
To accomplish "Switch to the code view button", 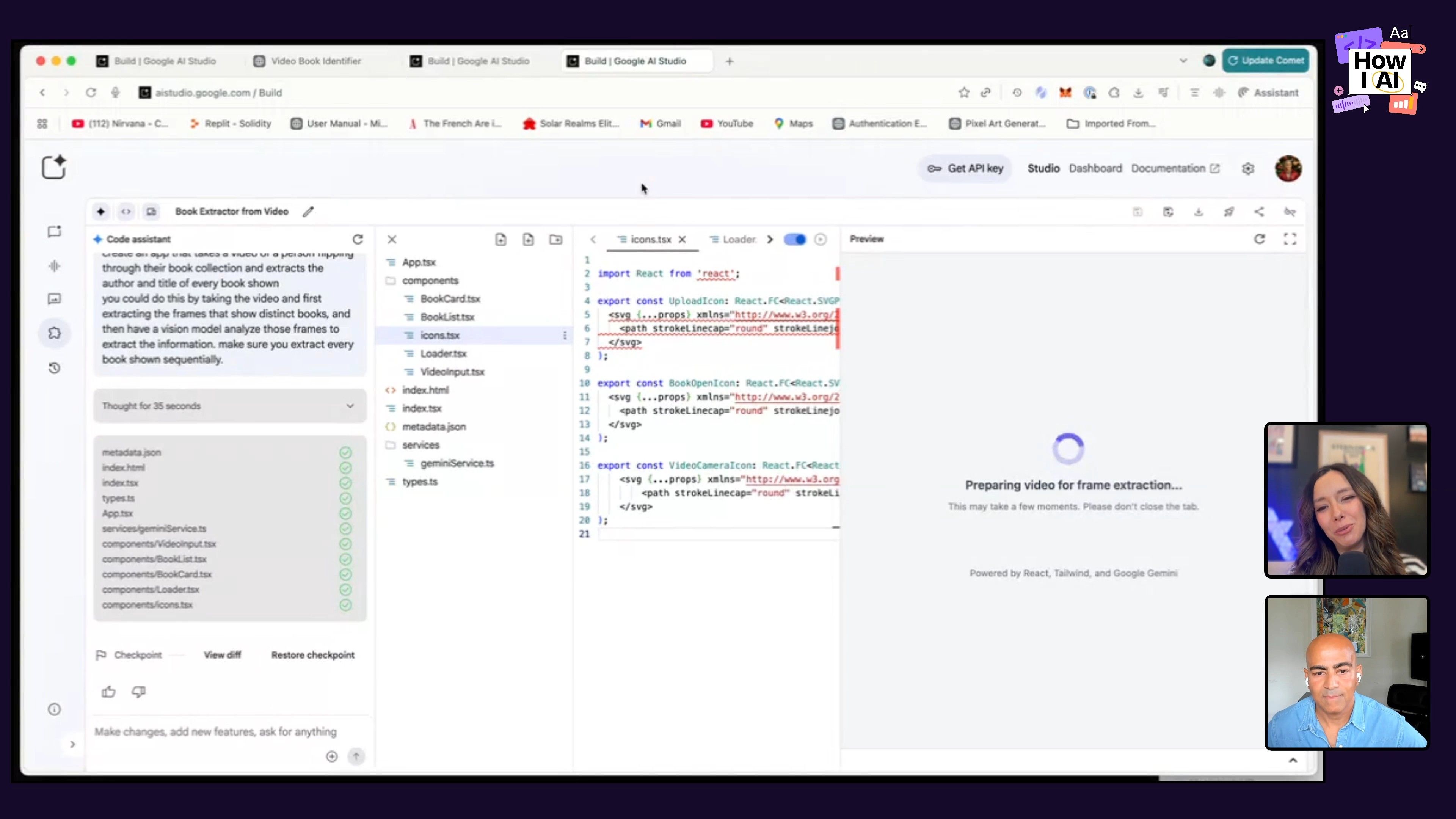I will click(126, 212).
